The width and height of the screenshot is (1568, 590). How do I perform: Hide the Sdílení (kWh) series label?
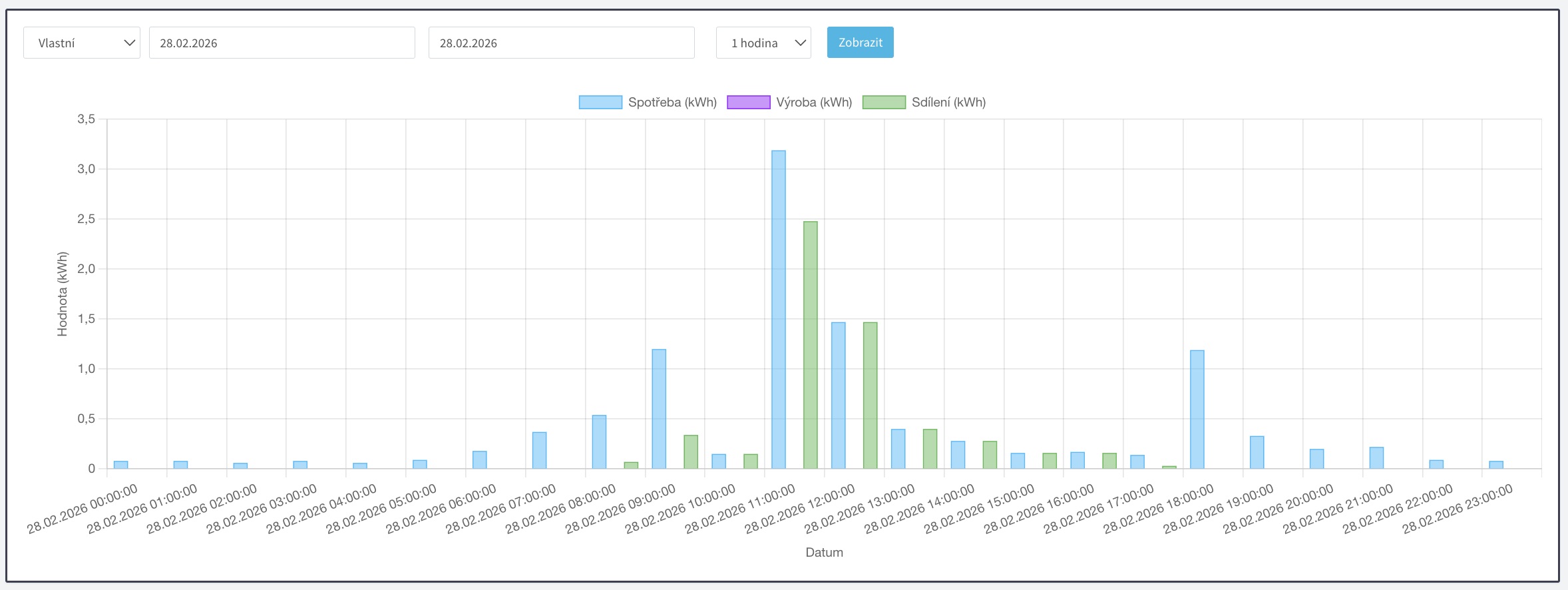click(x=948, y=103)
